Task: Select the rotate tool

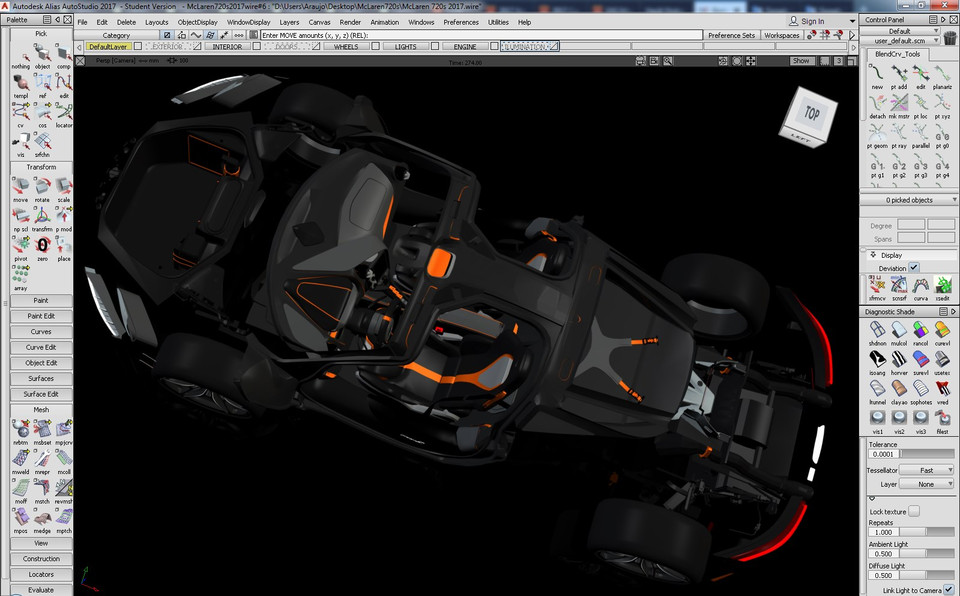Action: click(42, 188)
